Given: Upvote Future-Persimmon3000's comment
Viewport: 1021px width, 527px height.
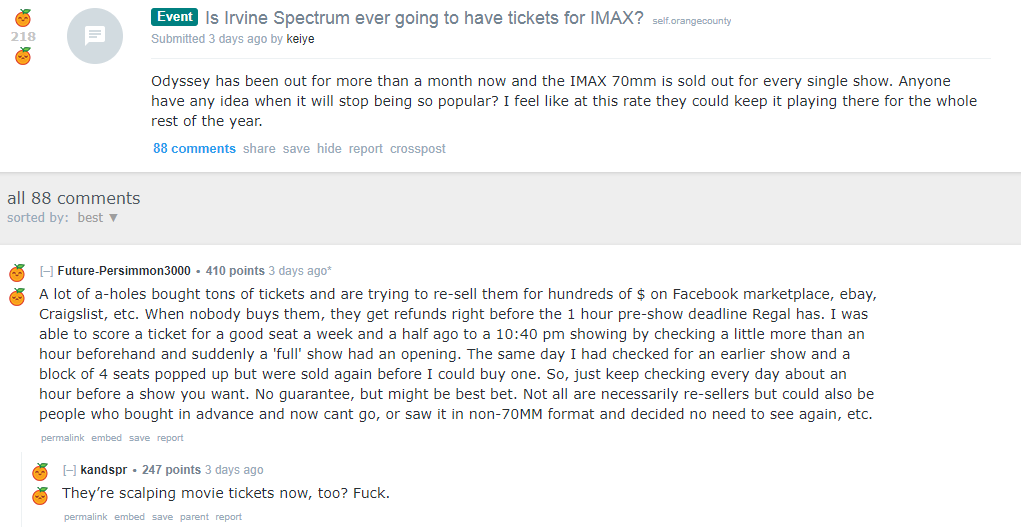Looking at the screenshot, I should coord(17,272).
